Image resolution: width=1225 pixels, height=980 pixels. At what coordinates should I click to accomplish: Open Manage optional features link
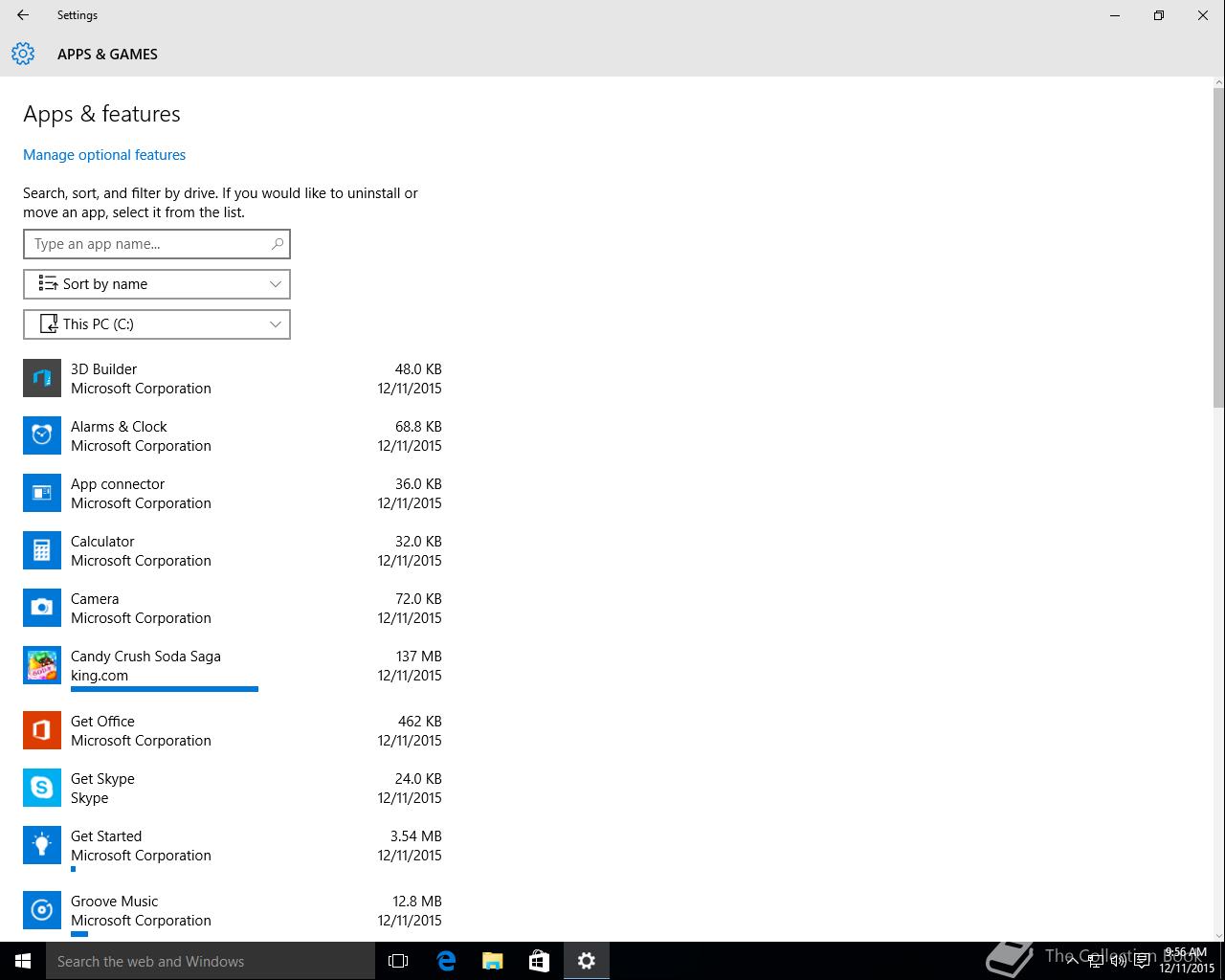(x=104, y=155)
